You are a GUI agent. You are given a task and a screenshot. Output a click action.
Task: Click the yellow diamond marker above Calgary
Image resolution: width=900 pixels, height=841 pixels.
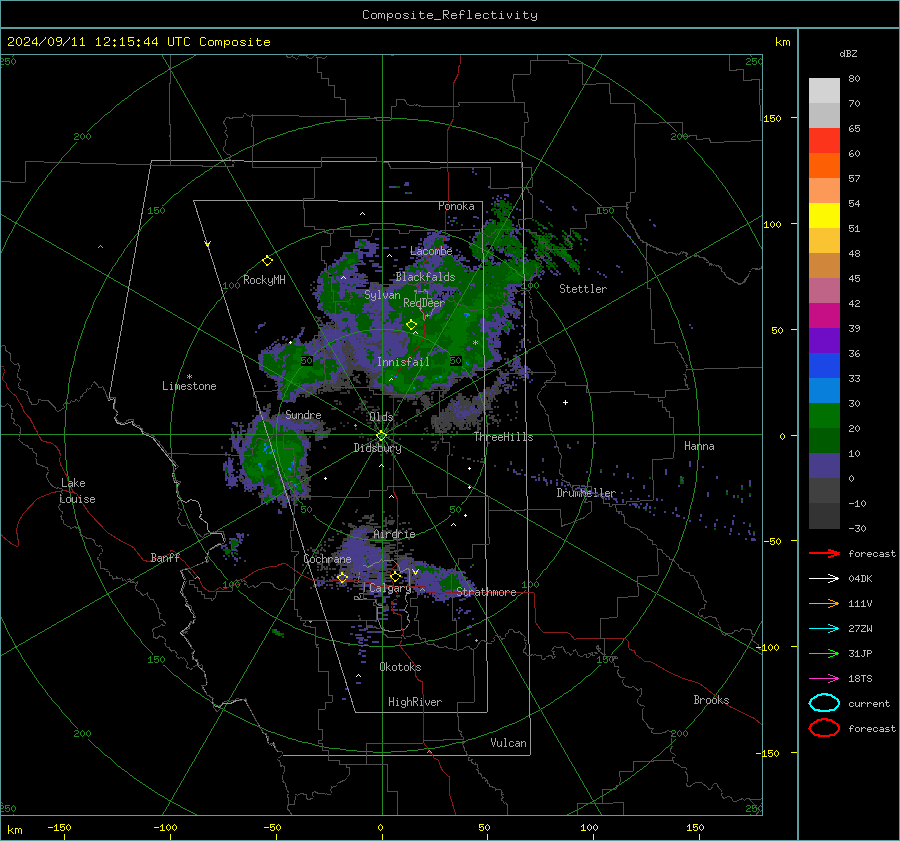point(395,576)
